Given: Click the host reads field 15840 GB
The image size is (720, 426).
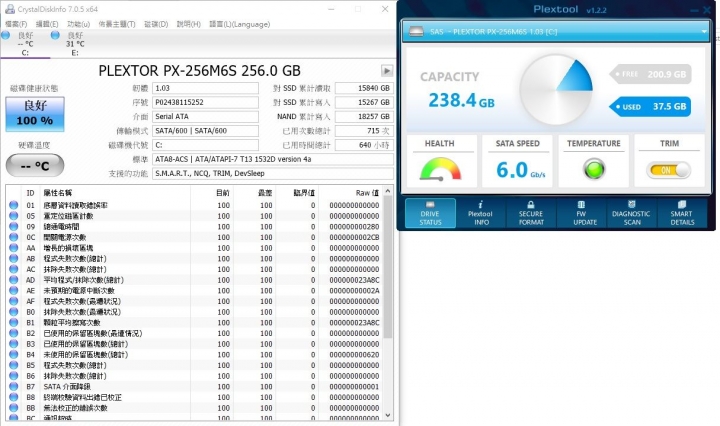Looking at the screenshot, I should (364, 88).
